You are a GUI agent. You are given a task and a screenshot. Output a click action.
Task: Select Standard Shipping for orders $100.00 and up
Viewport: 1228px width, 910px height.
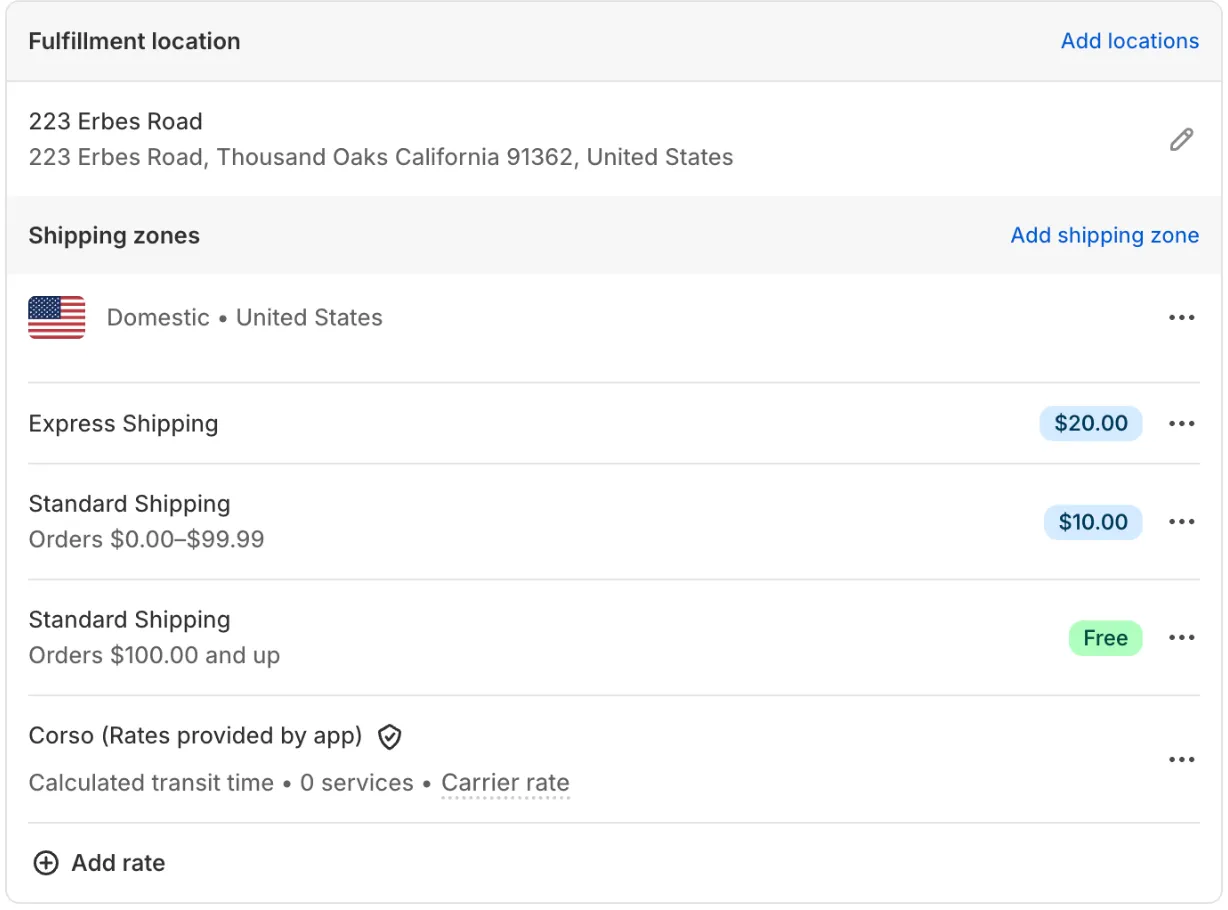coord(129,620)
